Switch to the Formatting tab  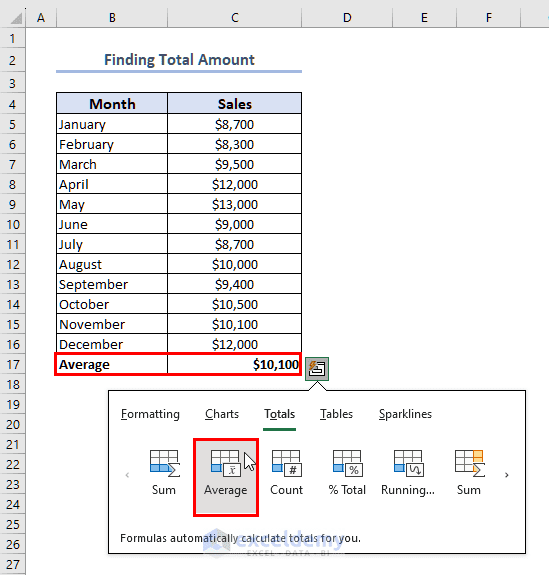click(150, 414)
